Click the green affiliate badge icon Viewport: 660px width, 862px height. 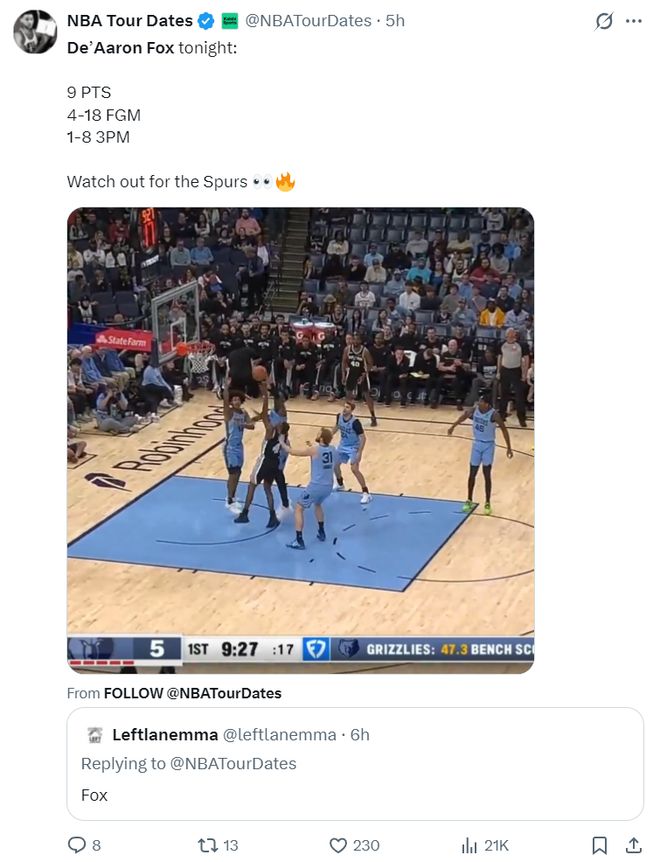[229, 21]
